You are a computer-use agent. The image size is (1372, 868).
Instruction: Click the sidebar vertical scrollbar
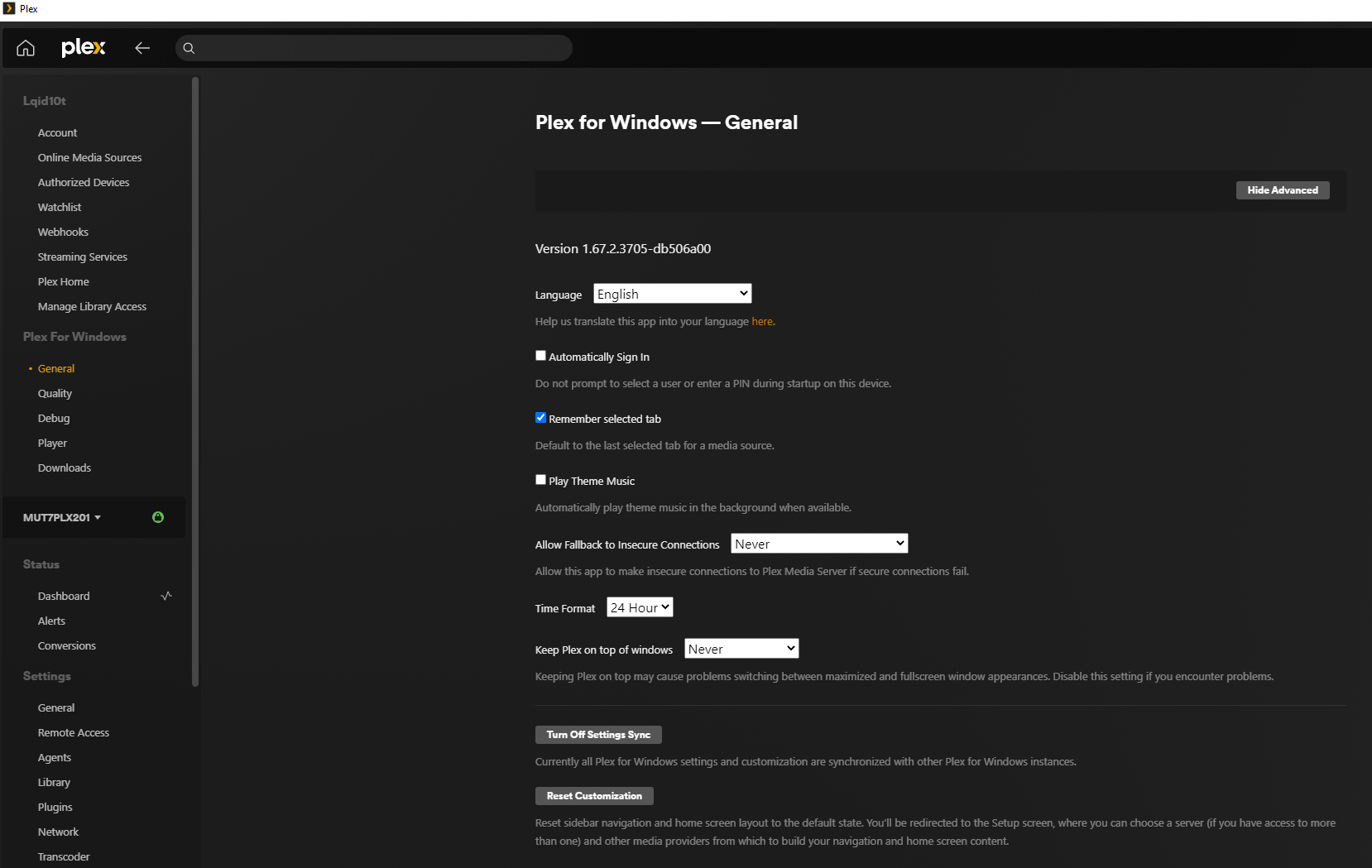[195, 381]
